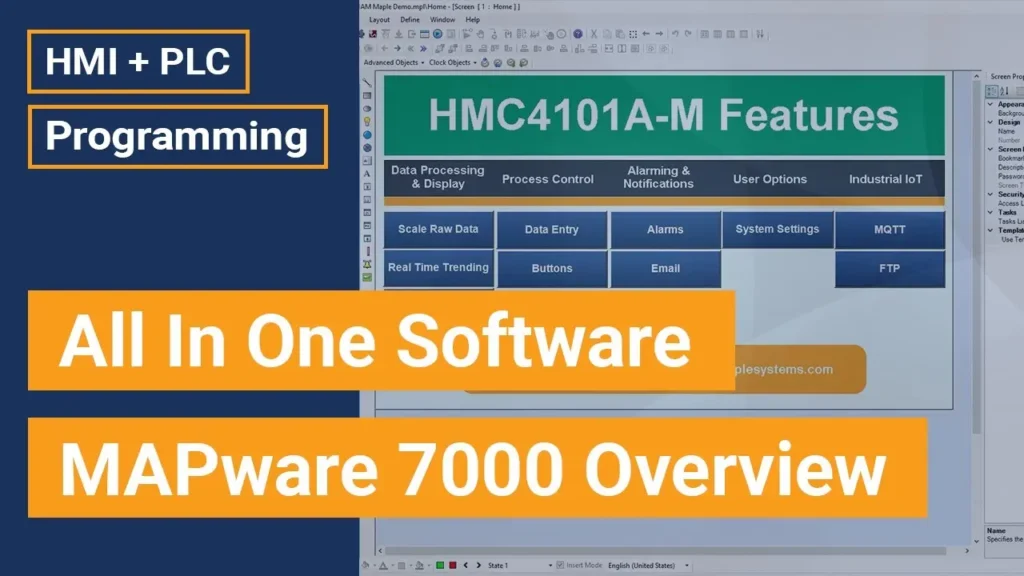Image resolution: width=1024 pixels, height=576 pixels.
Task: Click the Undo arrow icon
Action: [x=675, y=34]
